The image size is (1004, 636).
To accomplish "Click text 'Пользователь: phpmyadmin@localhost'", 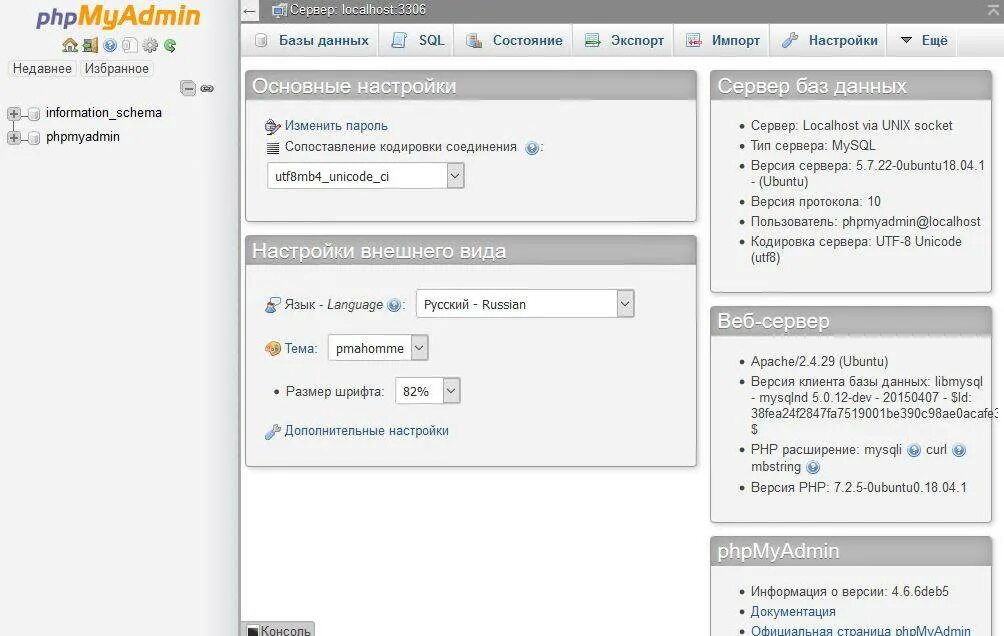I will click(865, 222).
